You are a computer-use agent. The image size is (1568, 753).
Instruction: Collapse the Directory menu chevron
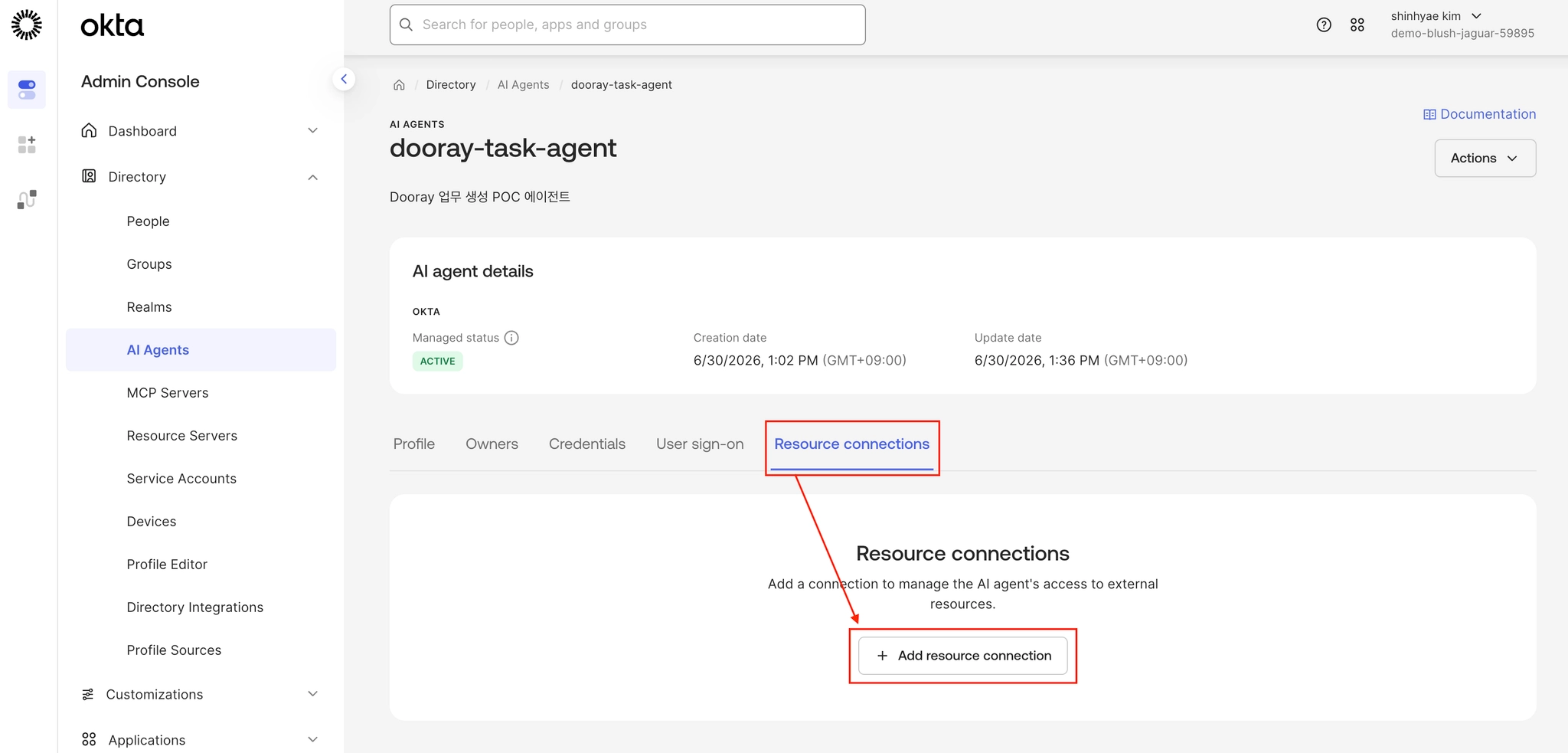click(312, 177)
